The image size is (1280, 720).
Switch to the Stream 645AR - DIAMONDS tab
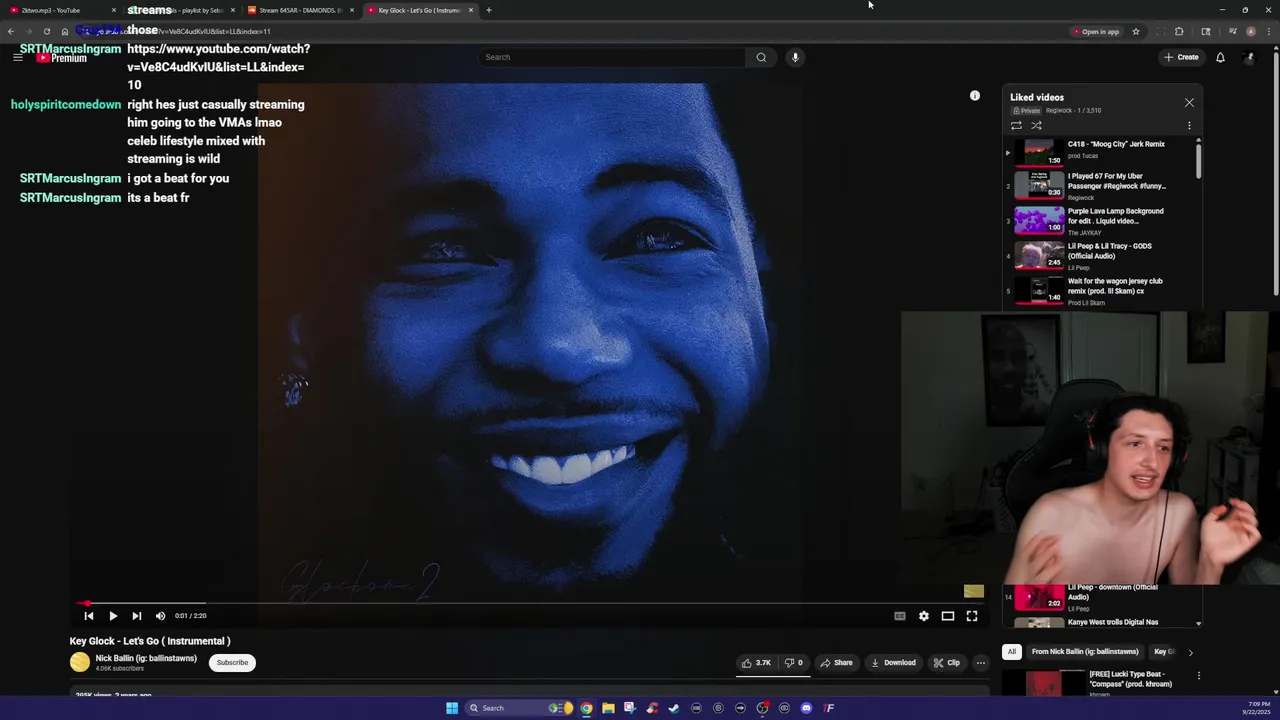pos(300,10)
